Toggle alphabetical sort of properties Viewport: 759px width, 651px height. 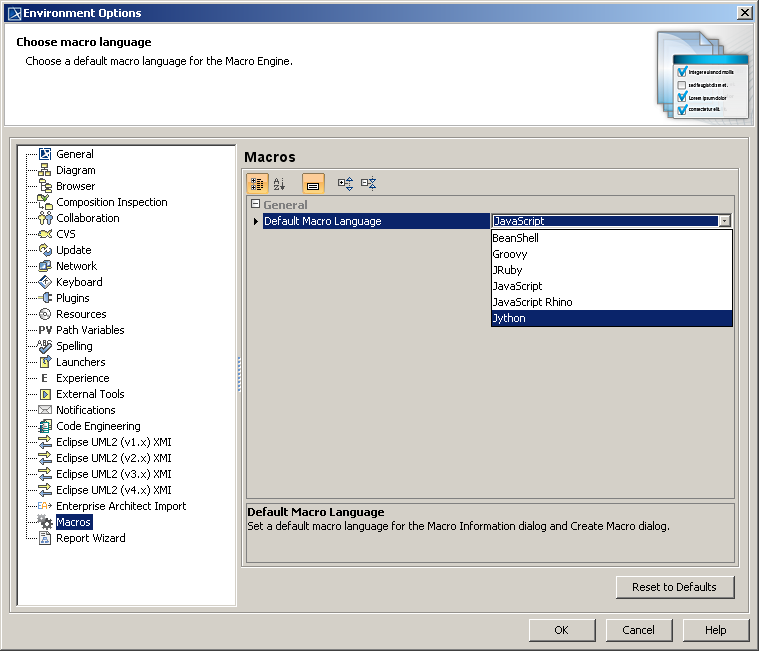pos(280,184)
